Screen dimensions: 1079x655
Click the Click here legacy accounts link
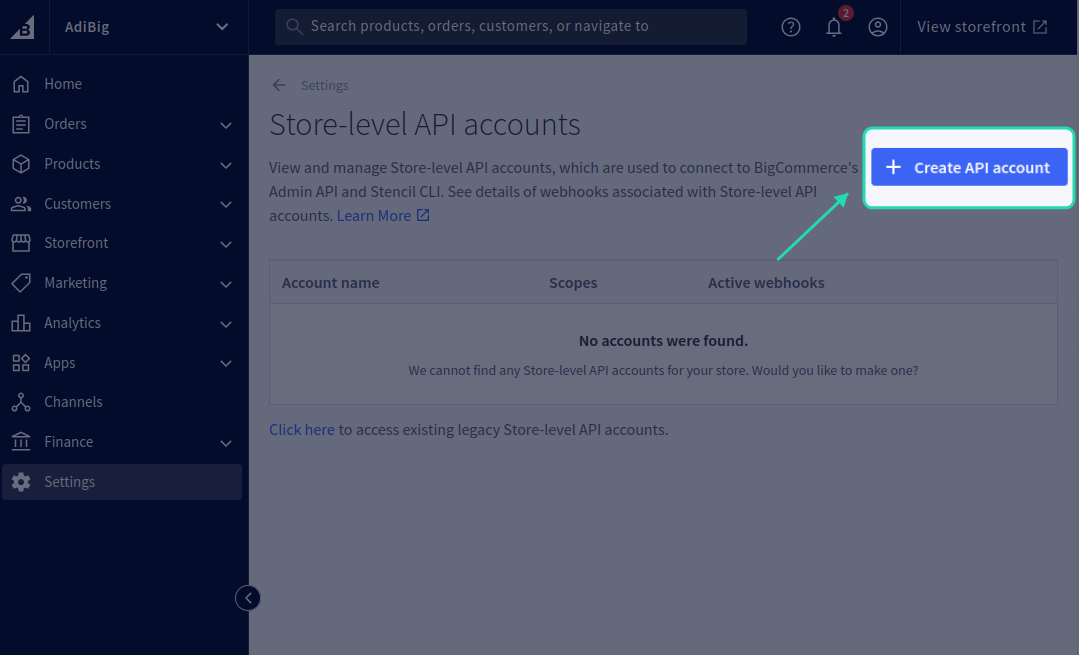tap(301, 429)
